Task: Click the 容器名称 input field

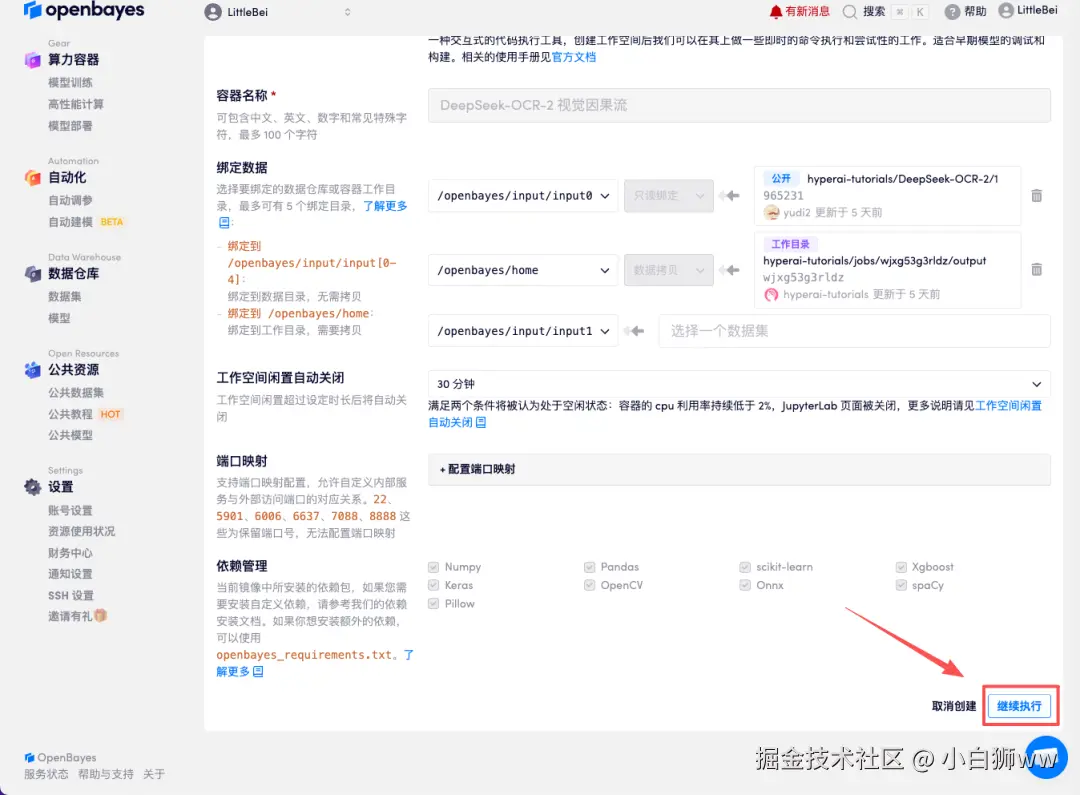Action: click(x=739, y=105)
